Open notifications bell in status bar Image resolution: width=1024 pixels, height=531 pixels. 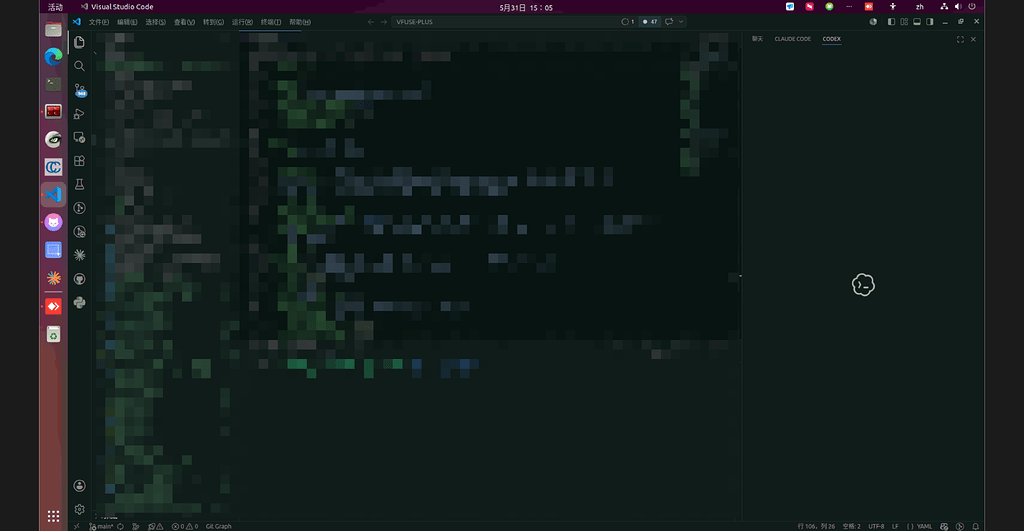(975, 526)
